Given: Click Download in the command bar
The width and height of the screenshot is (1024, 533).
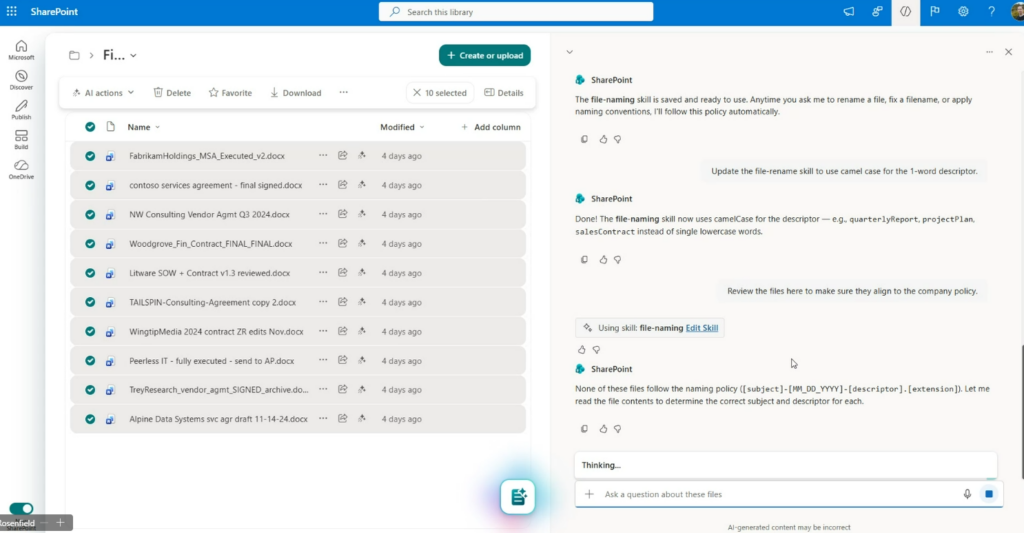Looking at the screenshot, I should [295, 93].
